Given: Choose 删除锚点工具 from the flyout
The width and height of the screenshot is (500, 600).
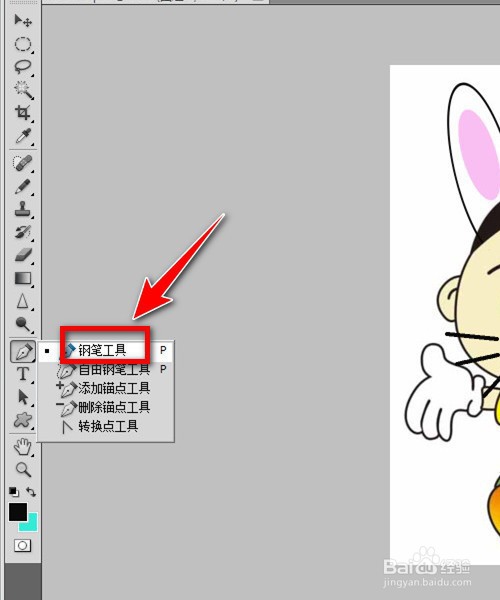Looking at the screenshot, I should 106,407.
